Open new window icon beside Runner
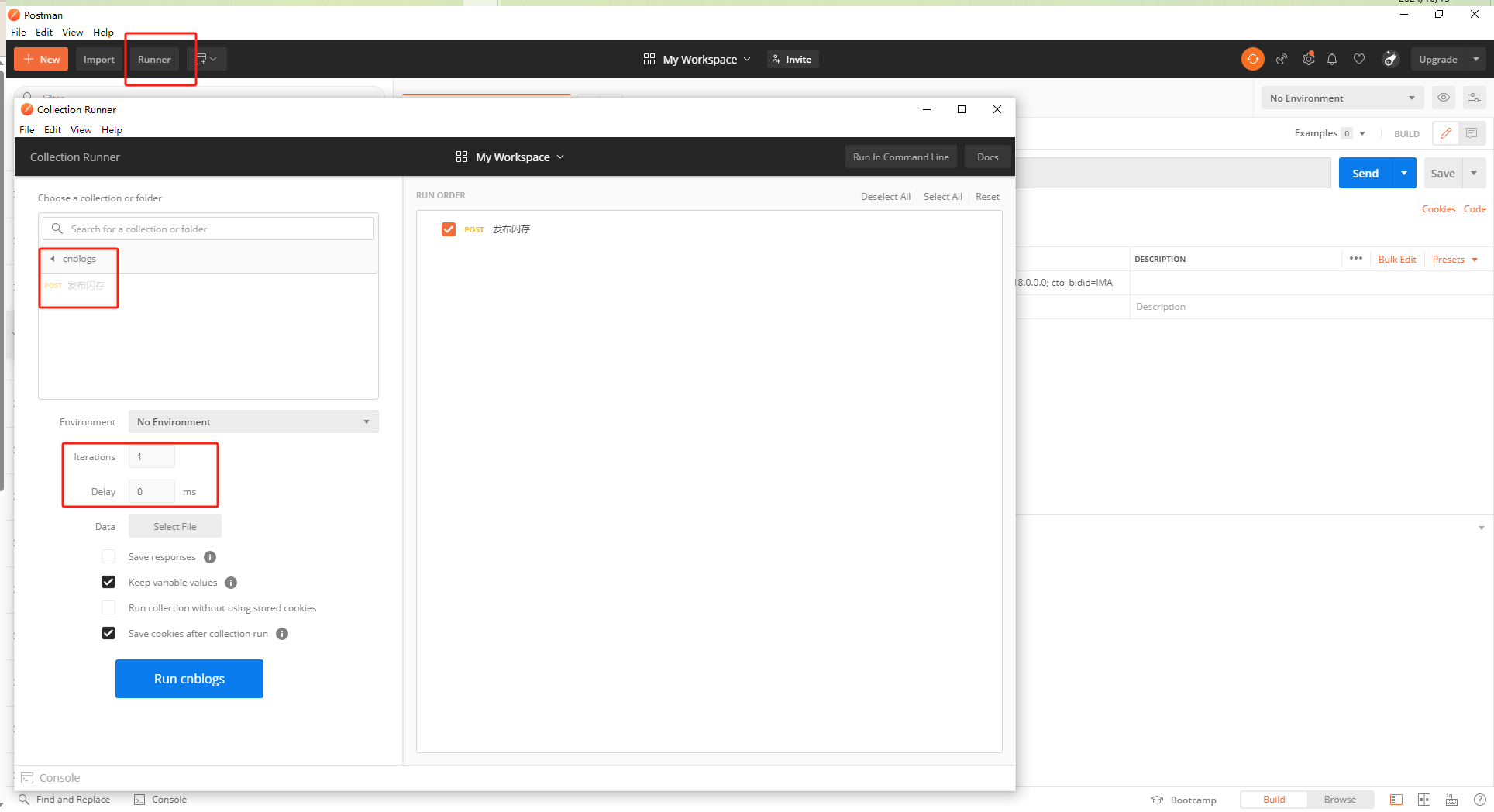Viewport: 1494px width, 812px height. [x=206, y=59]
